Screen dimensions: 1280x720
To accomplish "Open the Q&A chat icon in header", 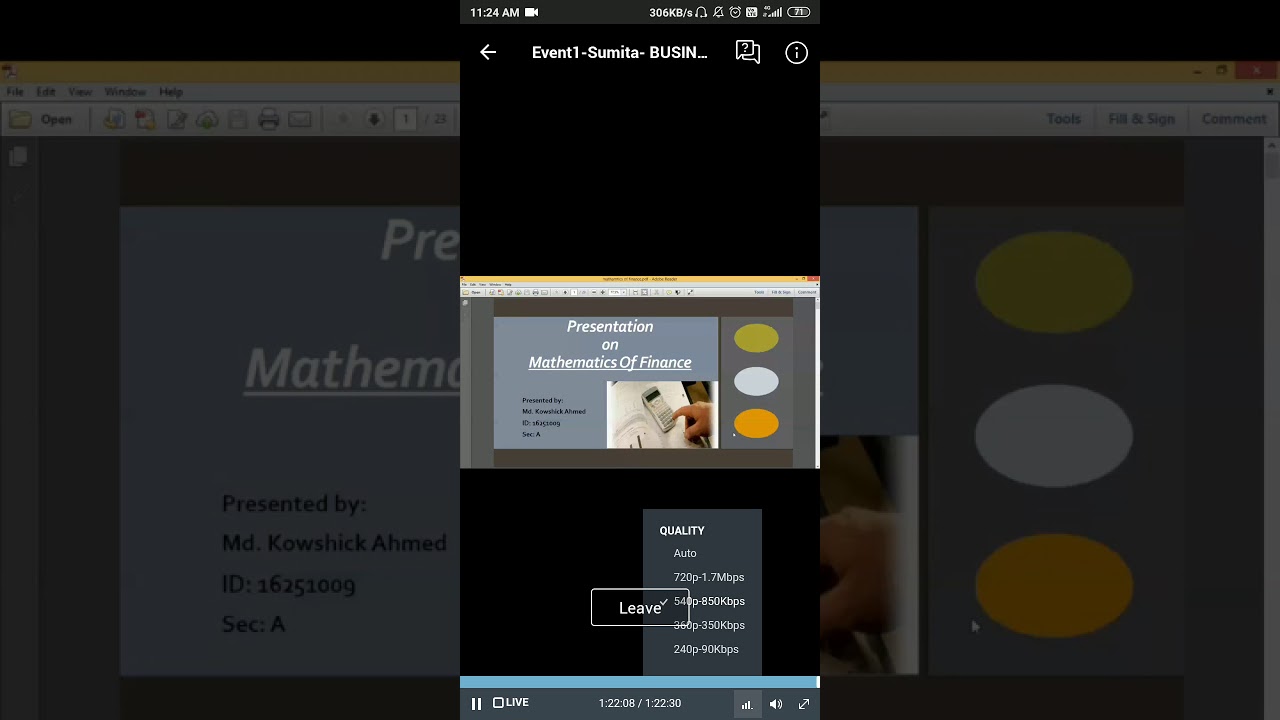I will [748, 53].
